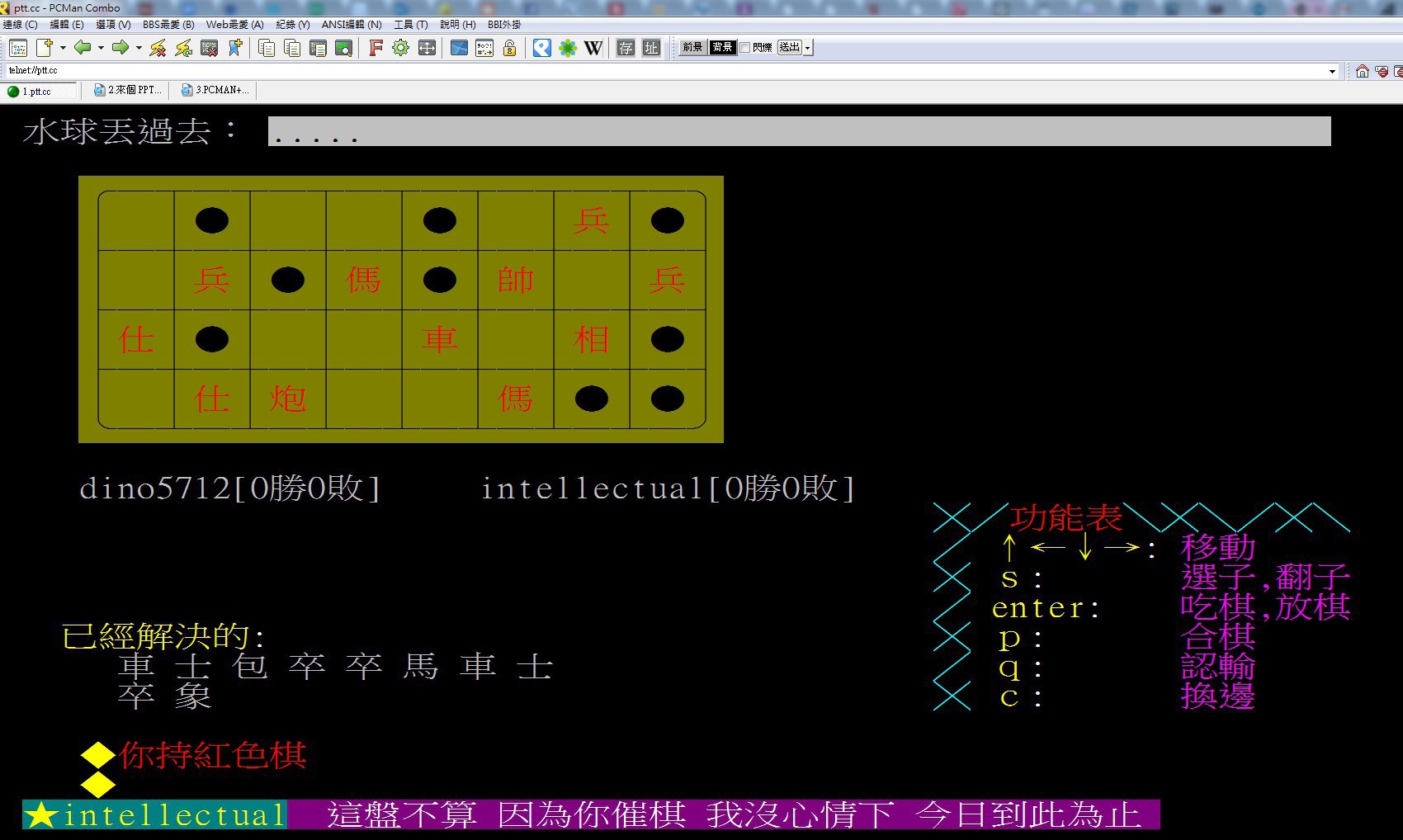This screenshot has height=840, width=1403.
Task: Click the Wikipedia W icon
Action: pos(593,48)
